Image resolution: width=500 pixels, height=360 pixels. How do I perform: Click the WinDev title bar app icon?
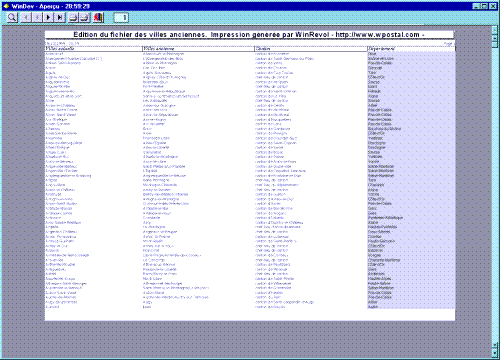[x=6, y=6]
